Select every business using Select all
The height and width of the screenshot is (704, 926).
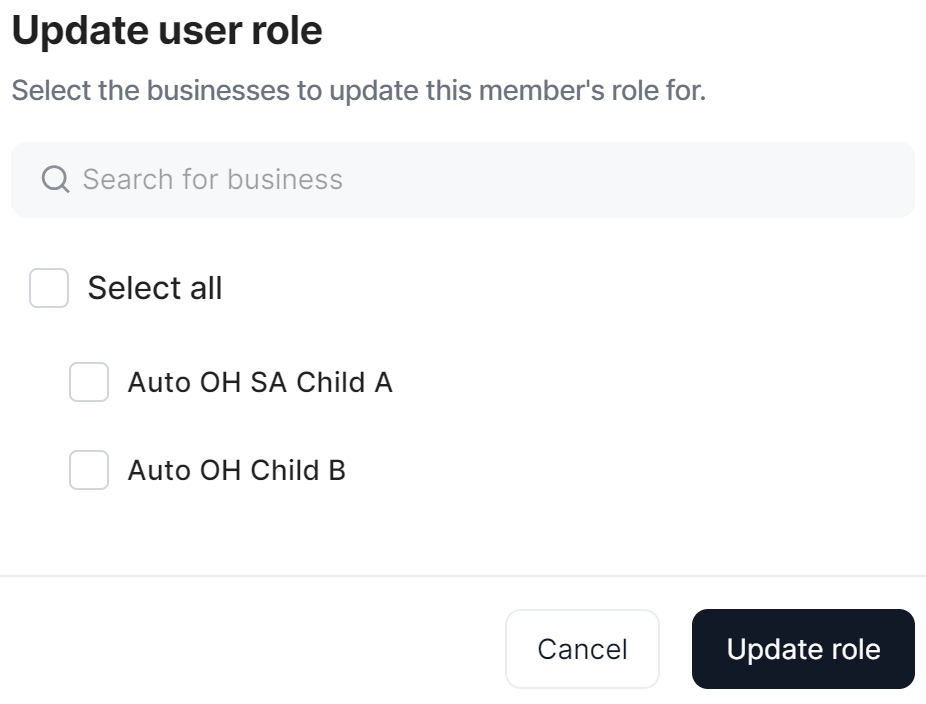click(49, 288)
